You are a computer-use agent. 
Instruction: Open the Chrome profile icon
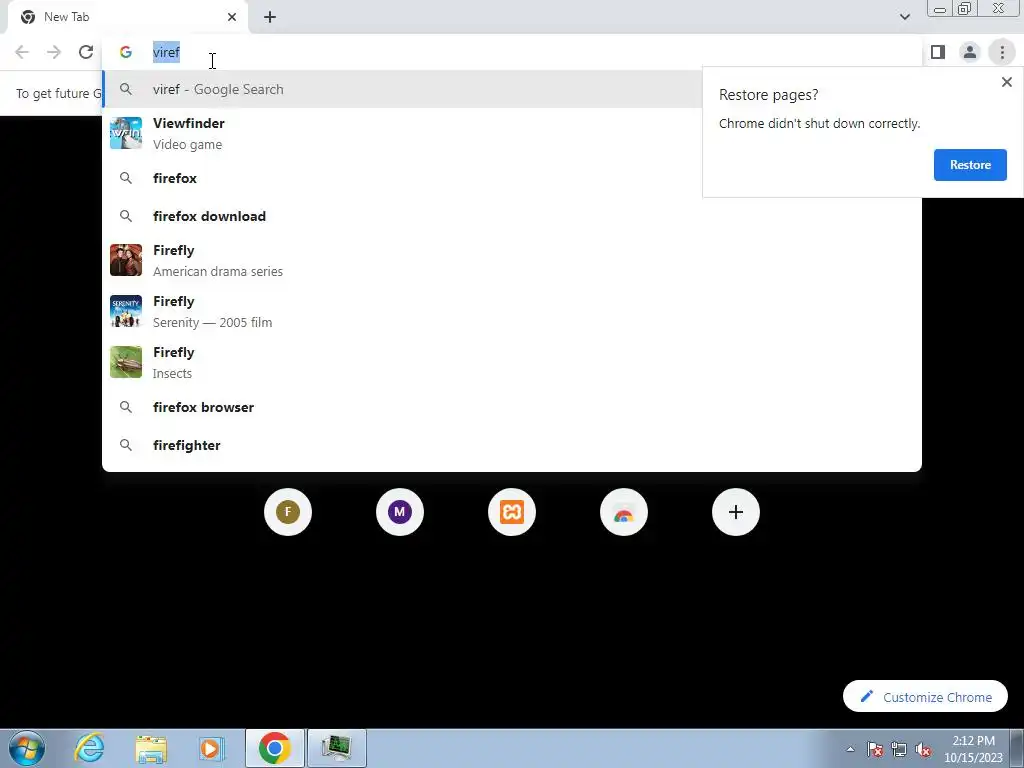[970, 52]
